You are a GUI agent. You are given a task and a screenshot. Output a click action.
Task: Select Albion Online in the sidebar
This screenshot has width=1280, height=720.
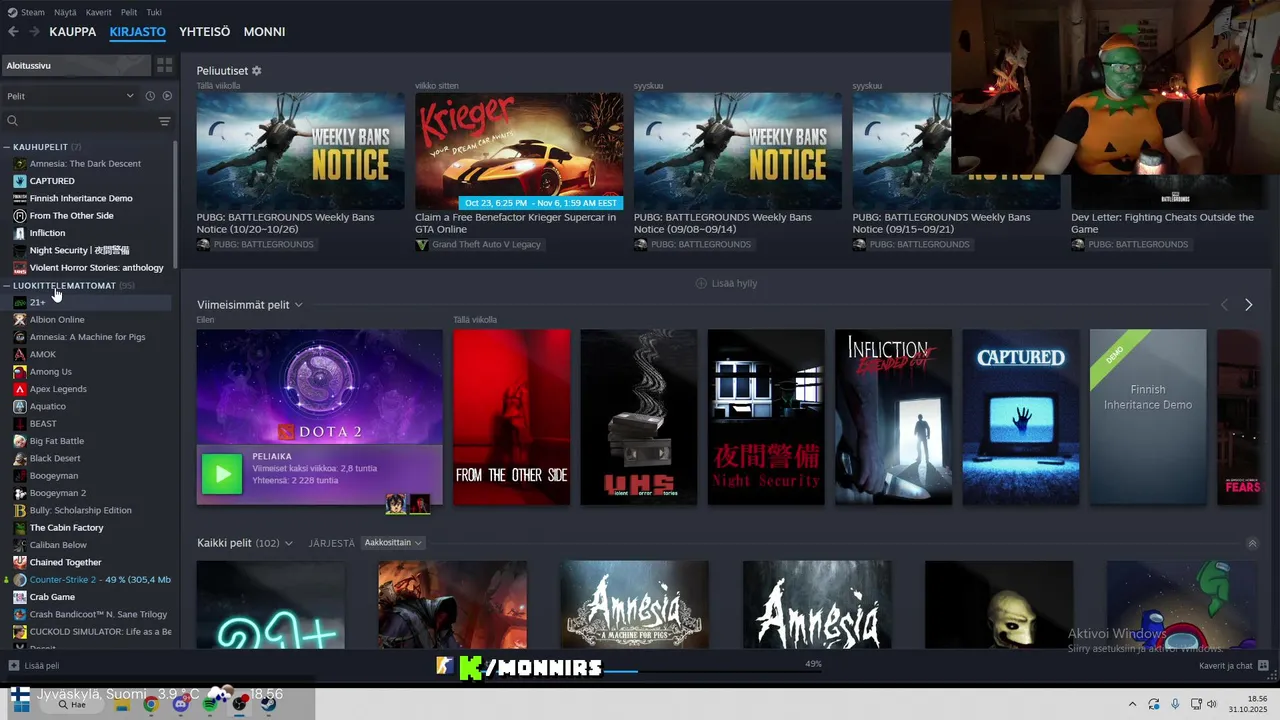[x=90, y=320]
